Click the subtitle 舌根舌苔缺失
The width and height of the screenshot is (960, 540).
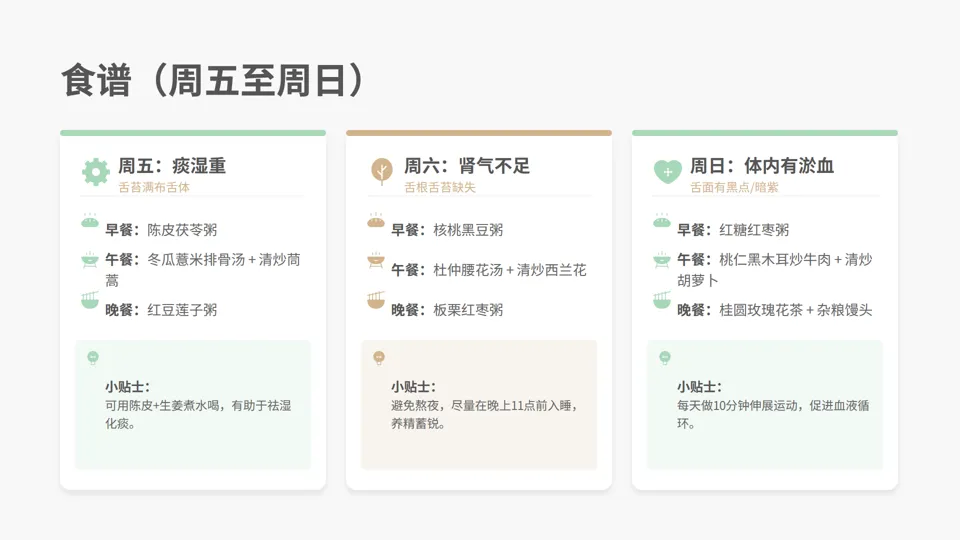pos(440,187)
